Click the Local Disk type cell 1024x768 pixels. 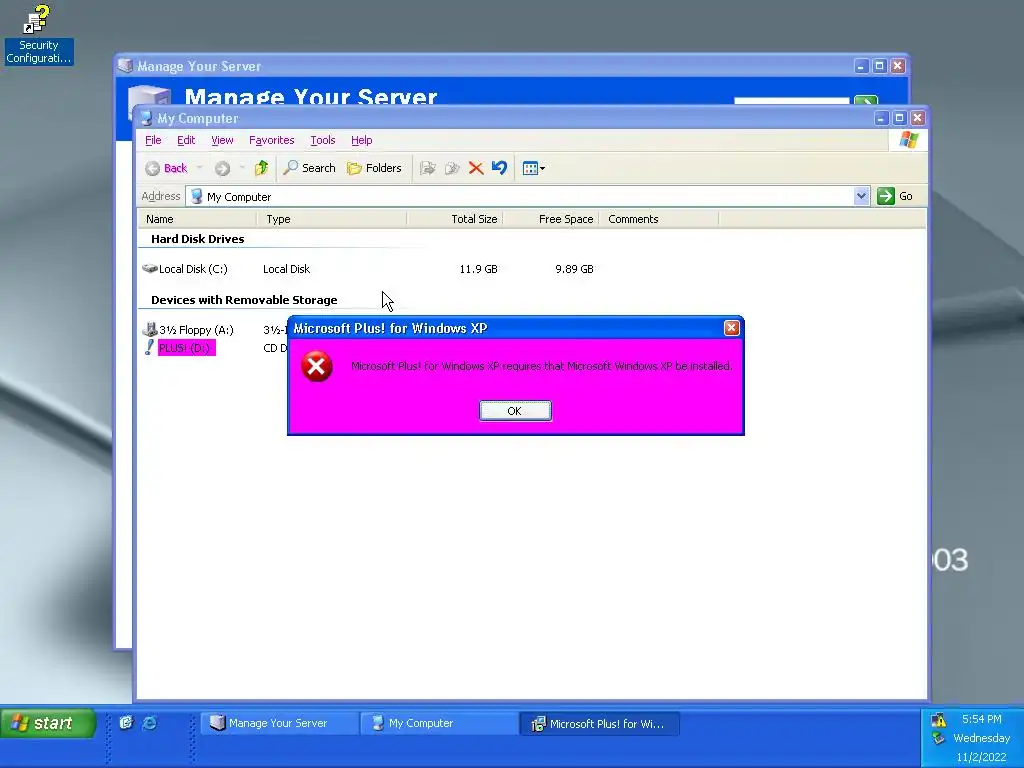pyautogui.click(x=286, y=269)
